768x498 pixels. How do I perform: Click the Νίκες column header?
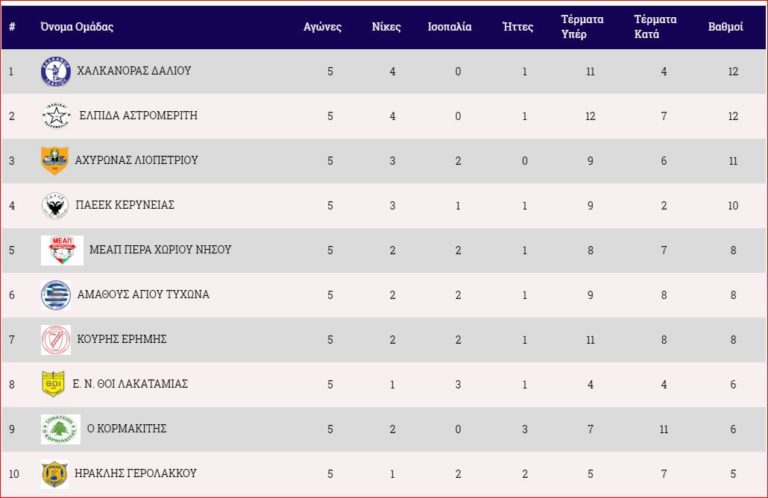(385, 27)
